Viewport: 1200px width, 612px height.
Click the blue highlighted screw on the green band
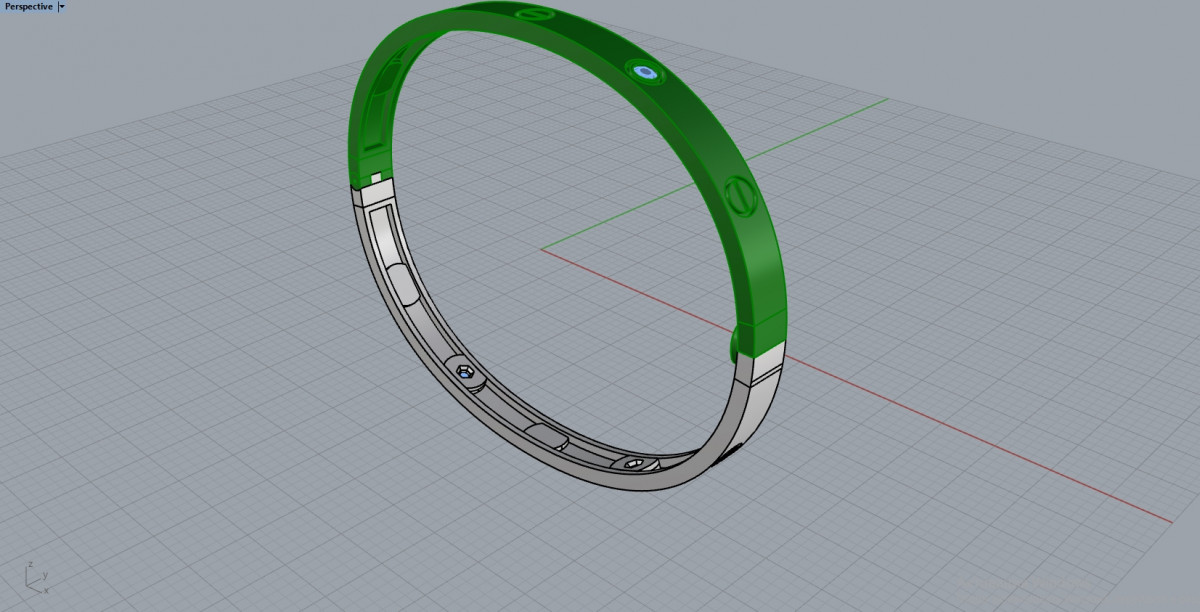click(644, 72)
